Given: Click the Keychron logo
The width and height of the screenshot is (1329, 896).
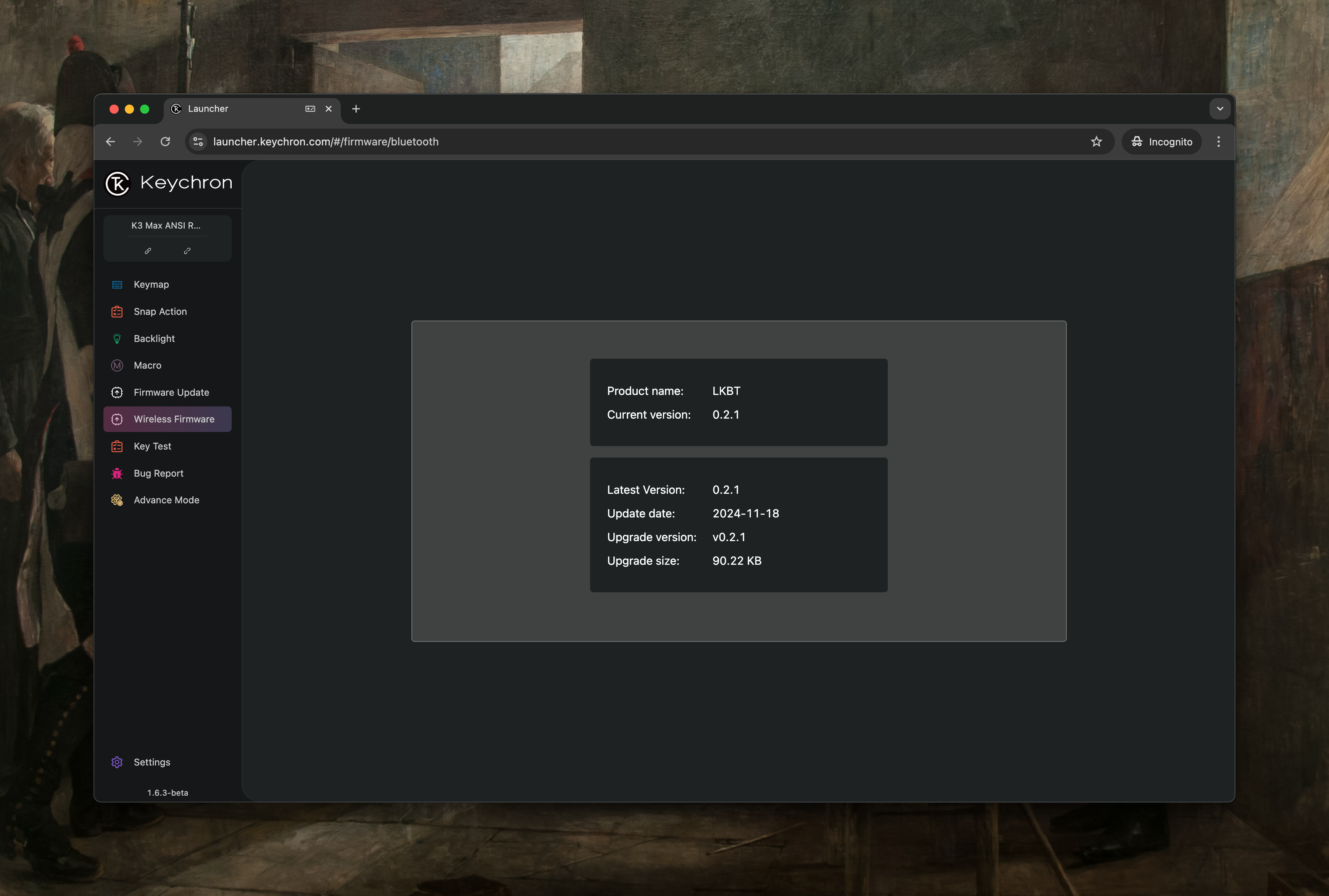Looking at the screenshot, I should tap(169, 184).
